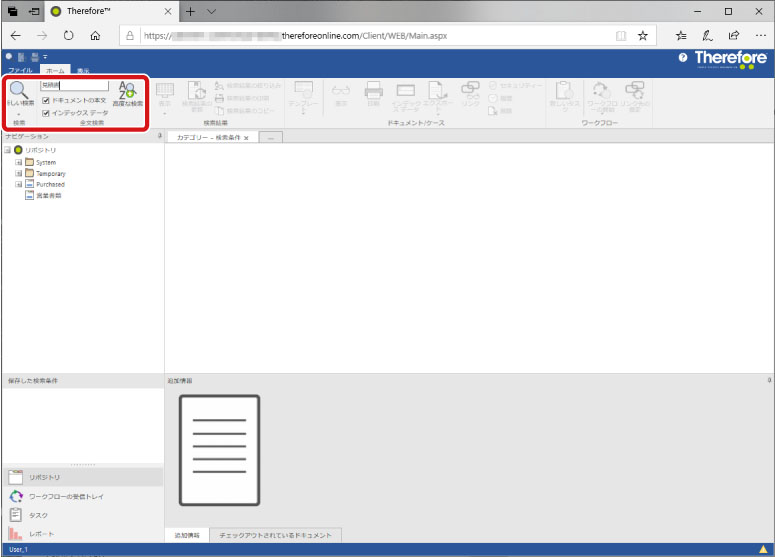Click the document preview thumbnail
The image size is (775, 557).
pyautogui.click(x=219, y=449)
